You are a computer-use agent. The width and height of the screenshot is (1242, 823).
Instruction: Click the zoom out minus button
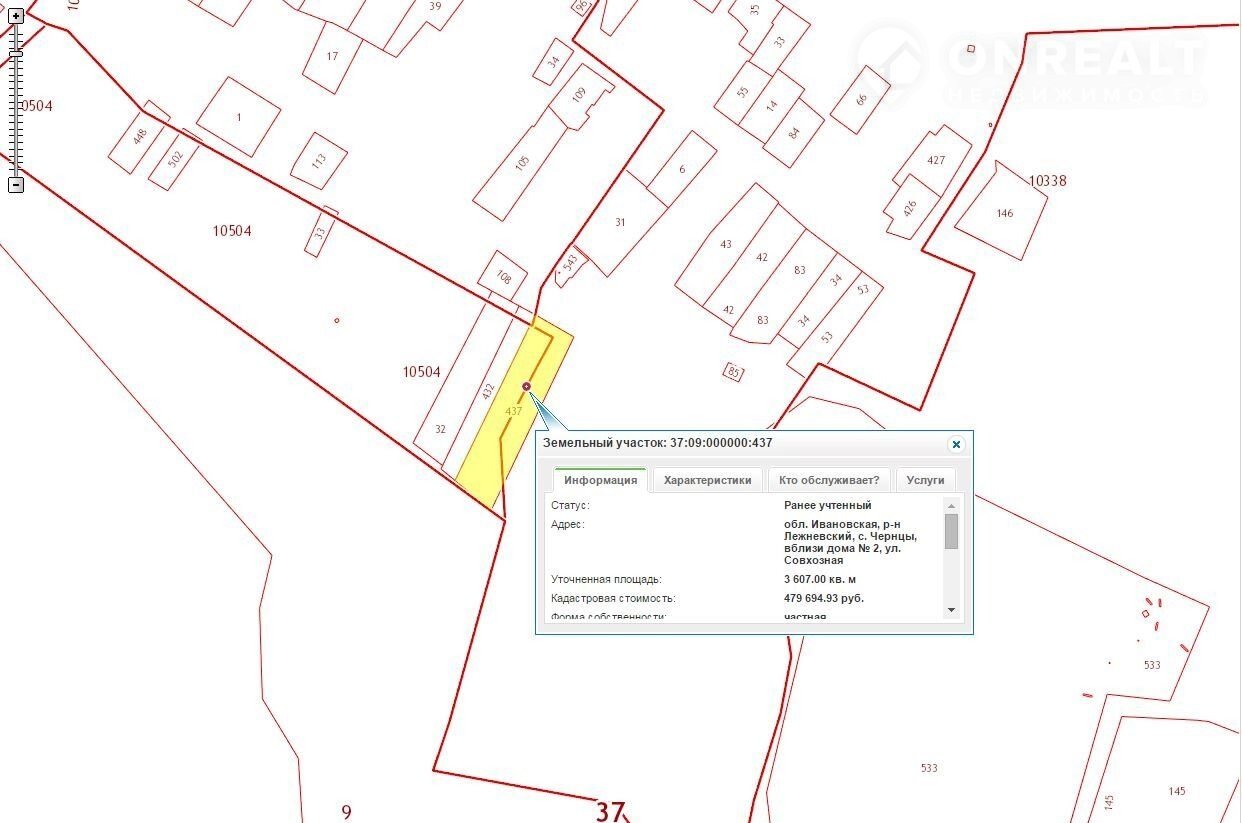16,185
